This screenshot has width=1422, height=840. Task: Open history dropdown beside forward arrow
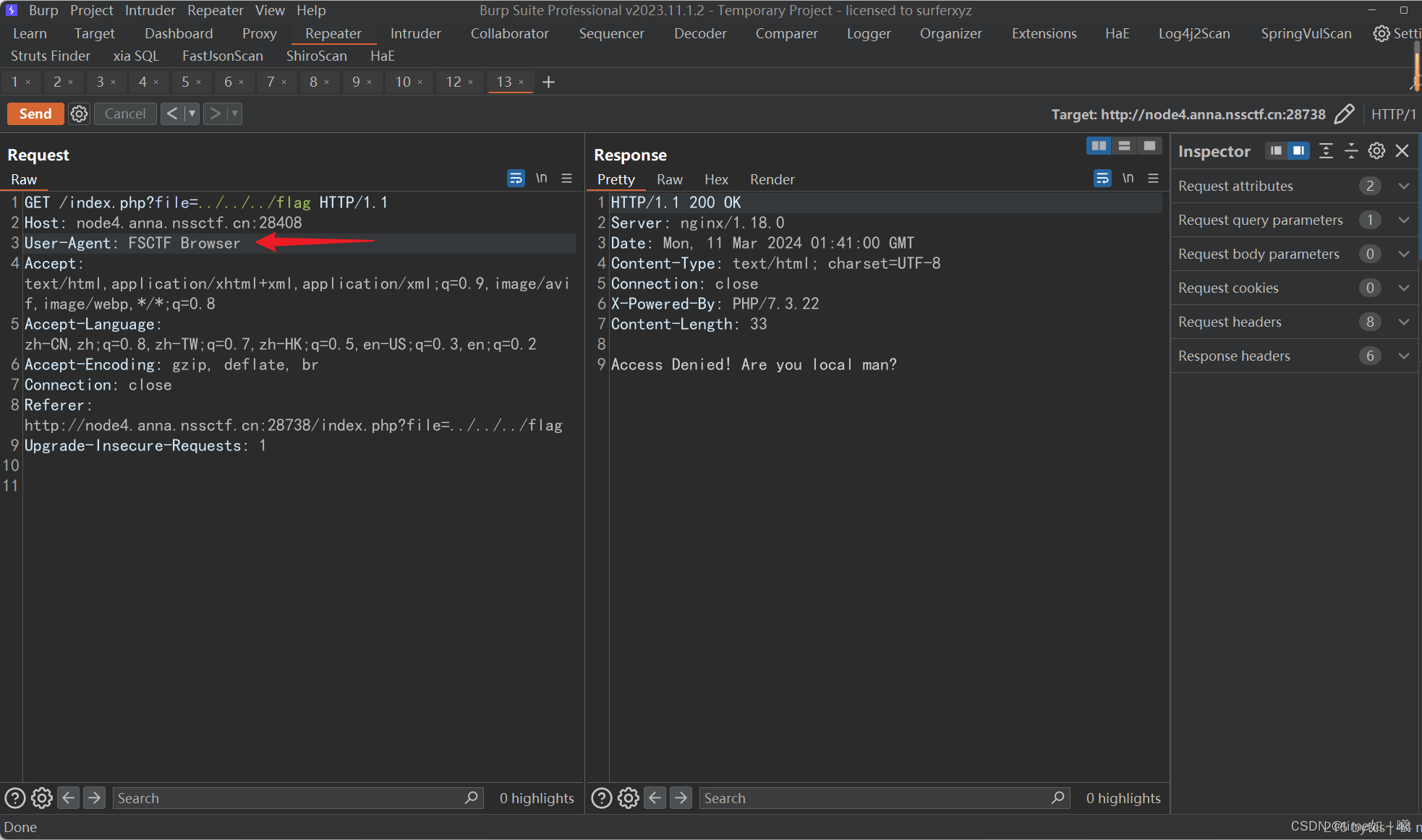[235, 113]
